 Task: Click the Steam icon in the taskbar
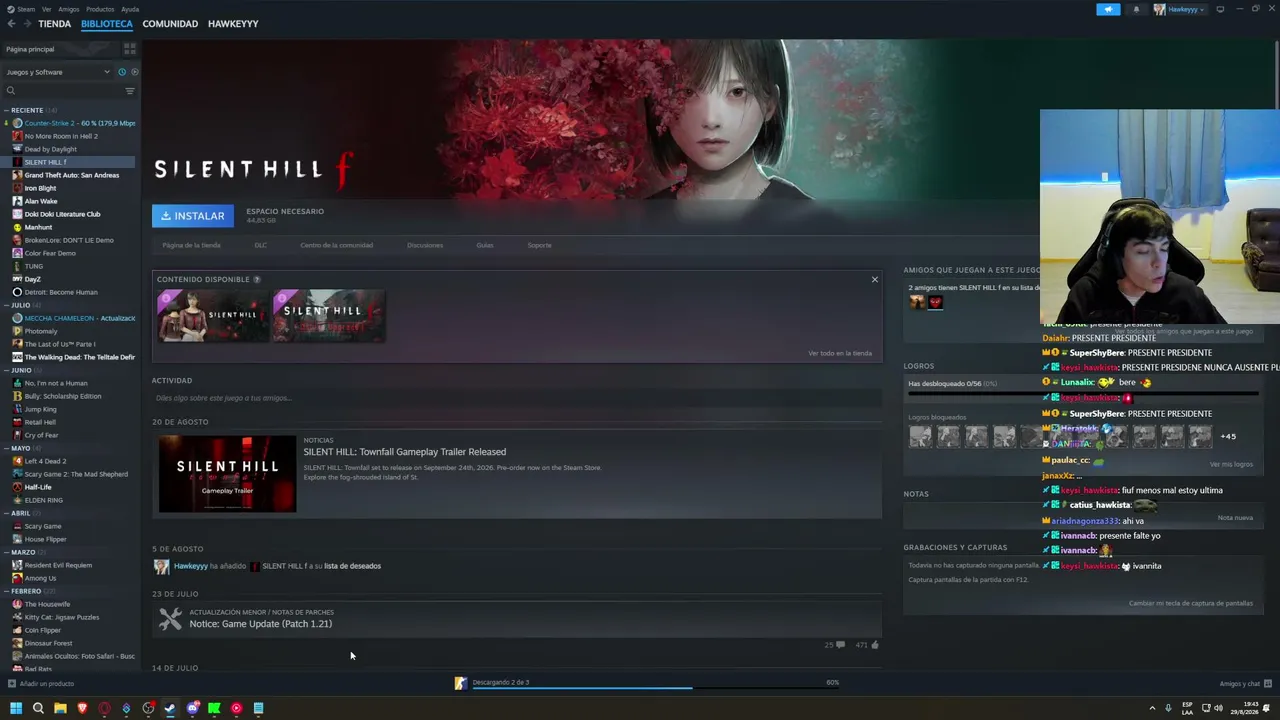(x=170, y=708)
